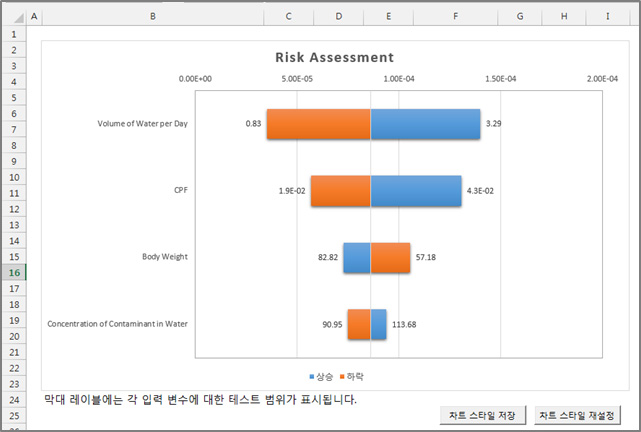Screen dimensions: 641x432
Task: Click Concentration of Contaminant in Water label
Action: 117,324
